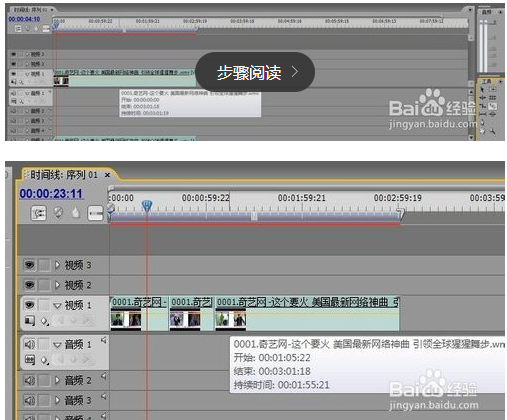Screen dimensions: 507x420
Task: Click the 00:02:59:19 ruler mark in large timeline
Action: click(x=398, y=198)
